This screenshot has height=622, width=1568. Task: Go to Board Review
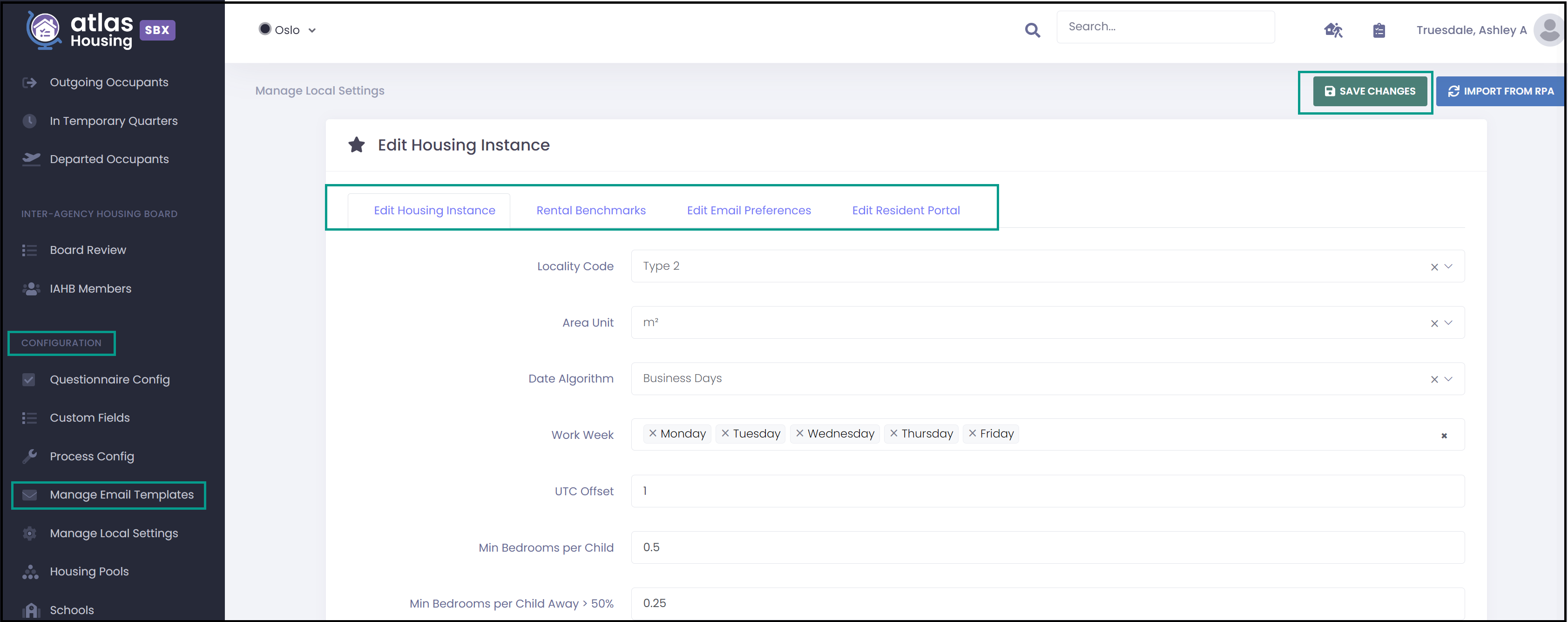click(x=88, y=250)
